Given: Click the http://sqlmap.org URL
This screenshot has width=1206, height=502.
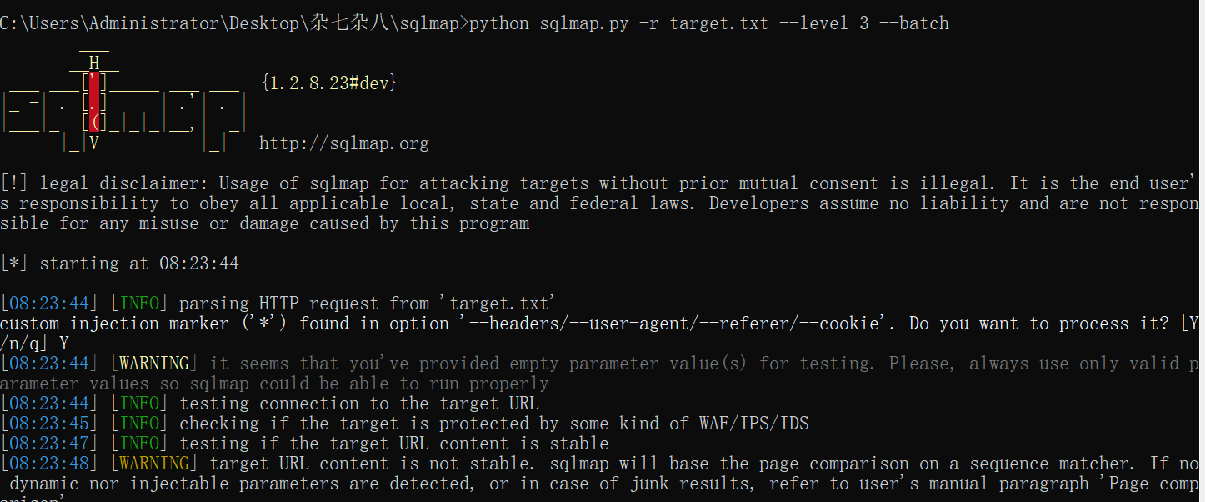Looking at the screenshot, I should [343, 143].
